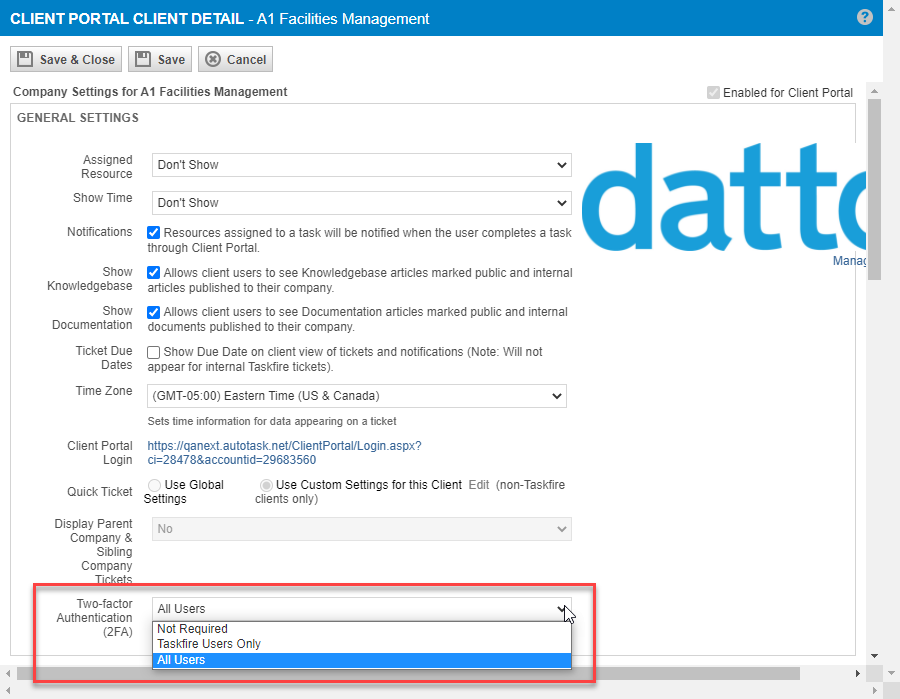Choose All Users option in 2FA list

point(362,660)
